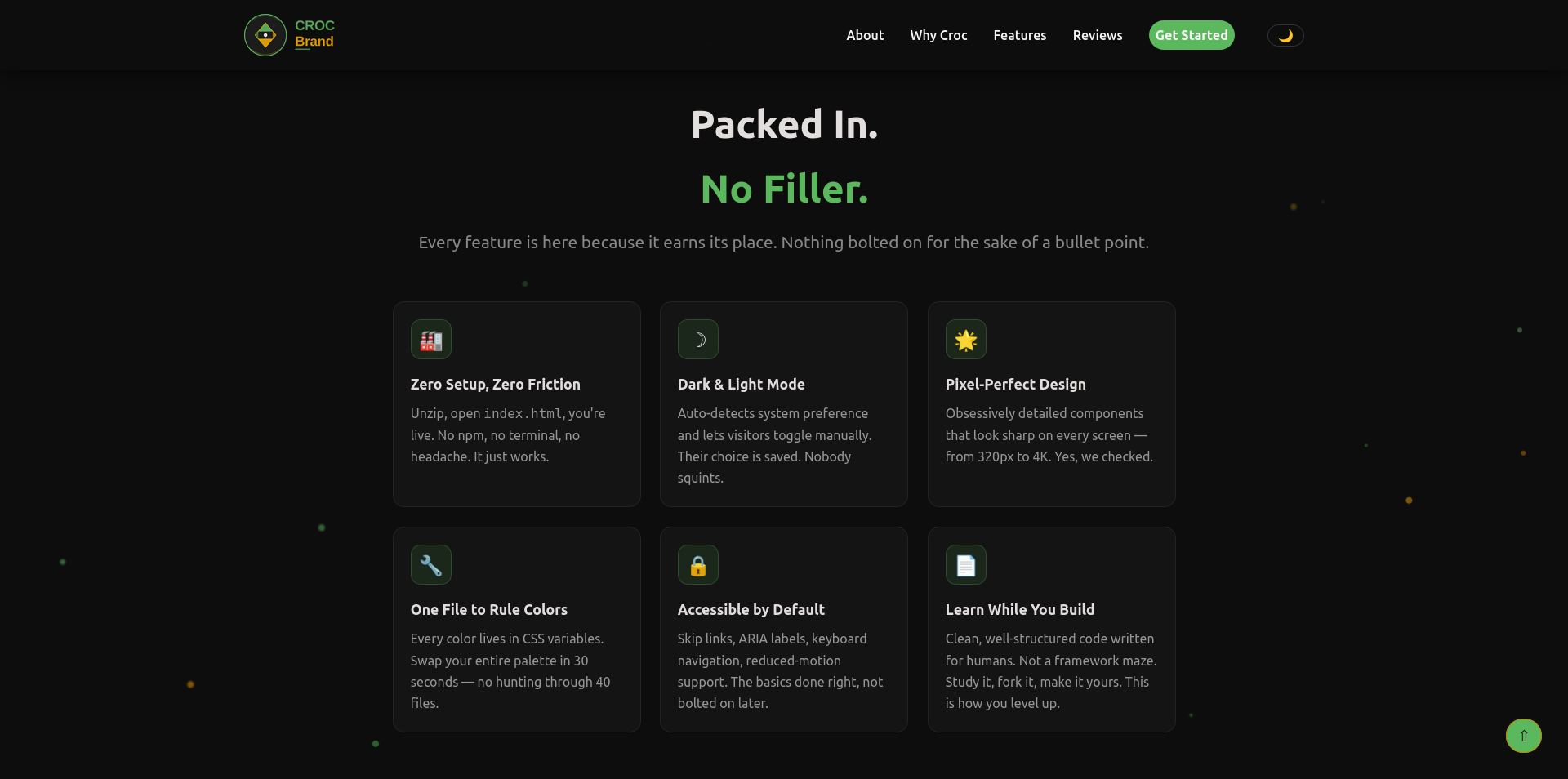Click the Learn While You Build heading
The height and width of the screenshot is (779, 1568).
pos(1019,609)
